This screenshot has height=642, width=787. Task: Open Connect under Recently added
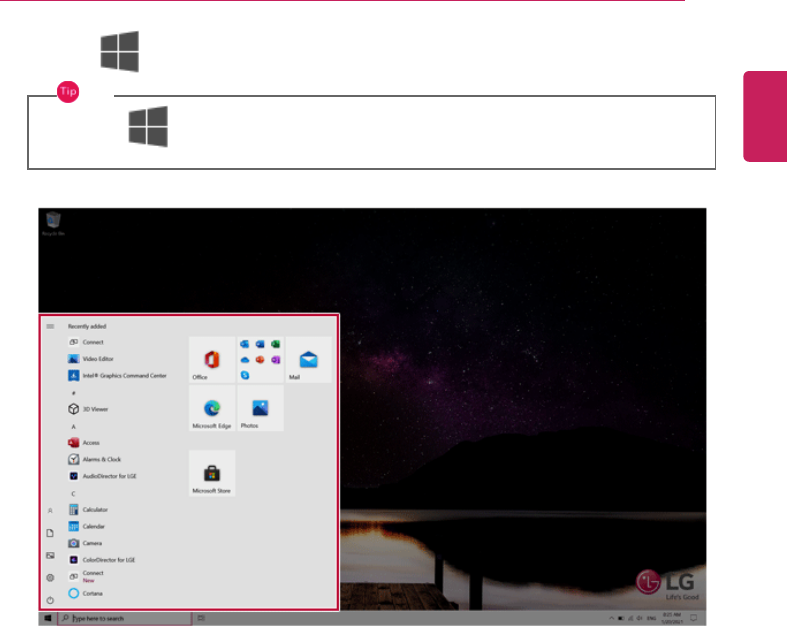click(86, 342)
